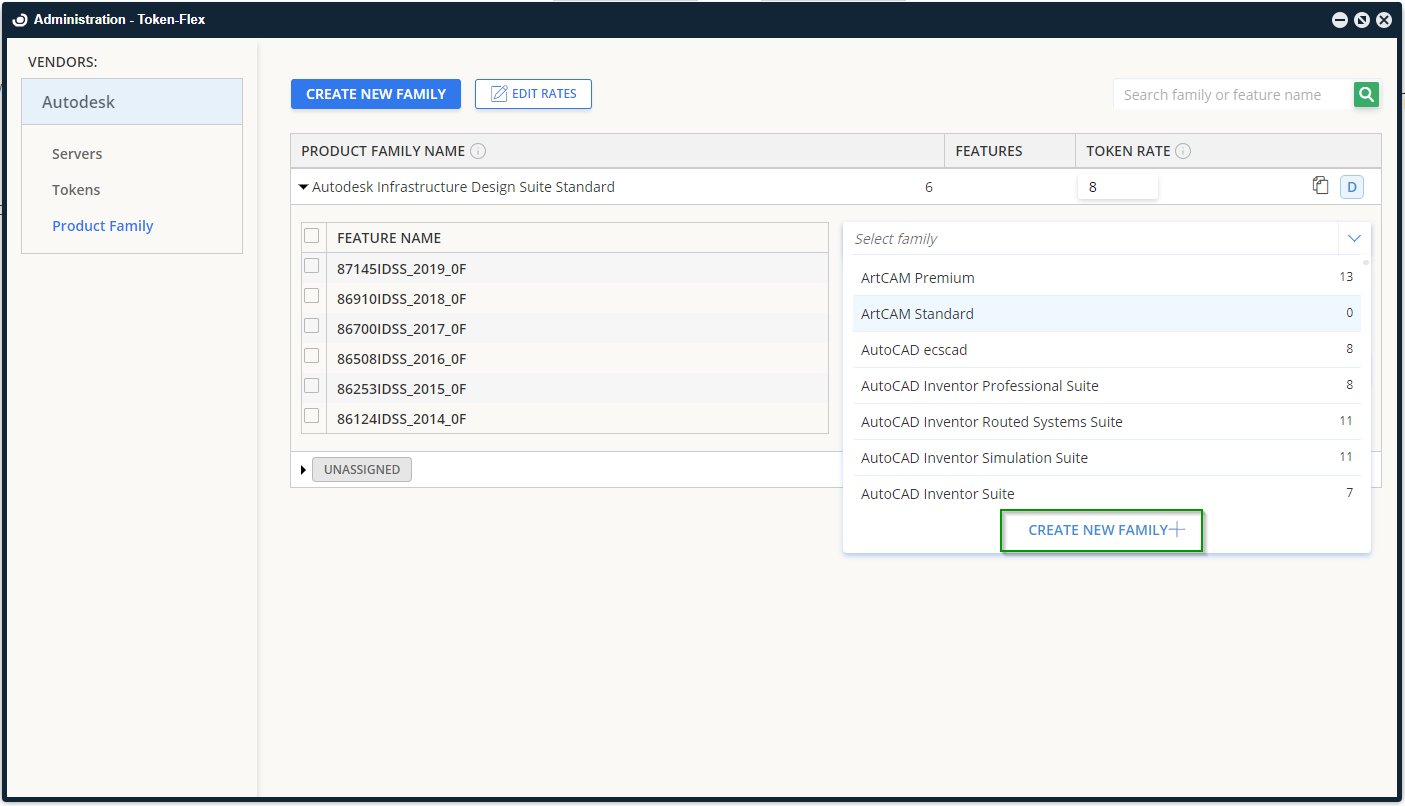This screenshot has width=1405, height=806.
Task: Close Select family dropdown with chevron
Action: [1354, 239]
